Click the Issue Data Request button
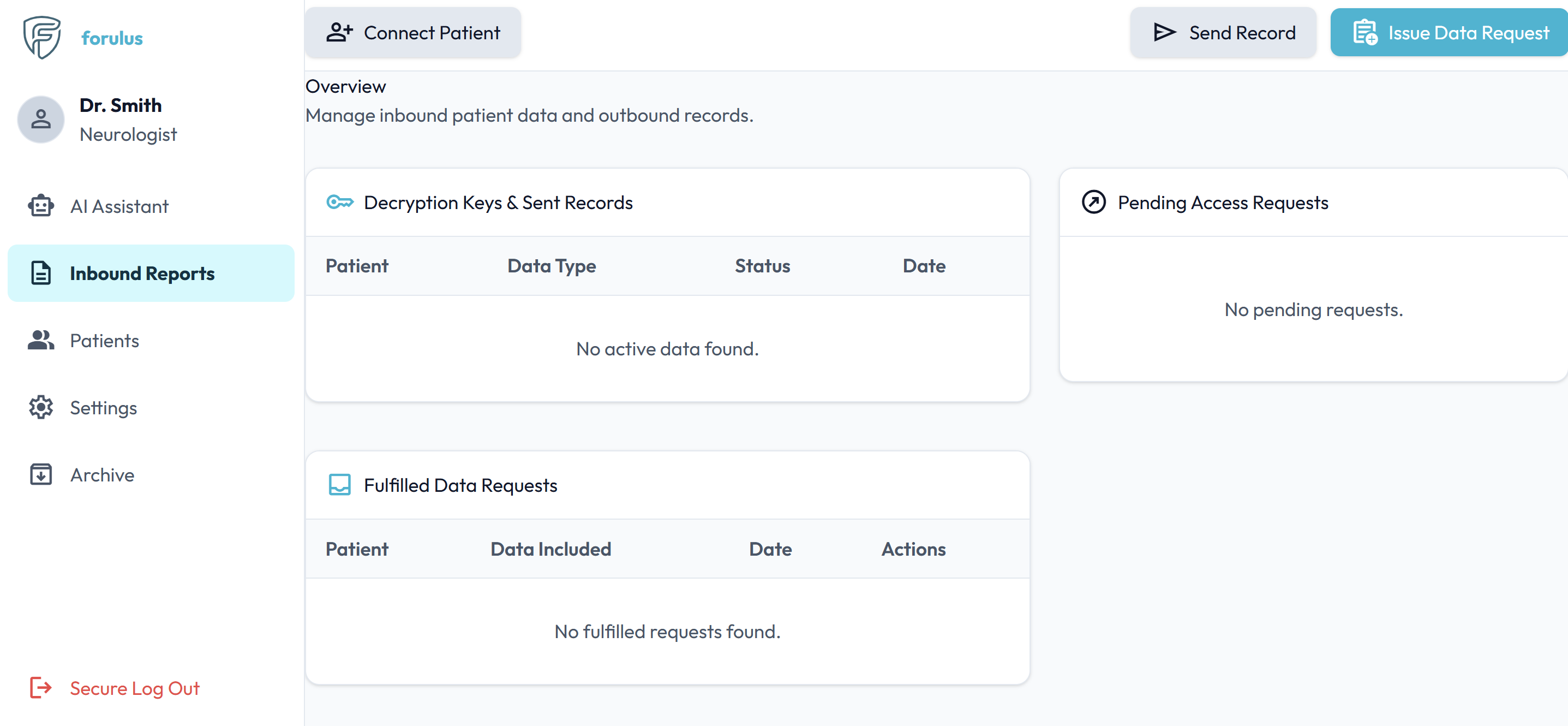The height and width of the screenshot is (726, 1568). tap(1449, 32)
